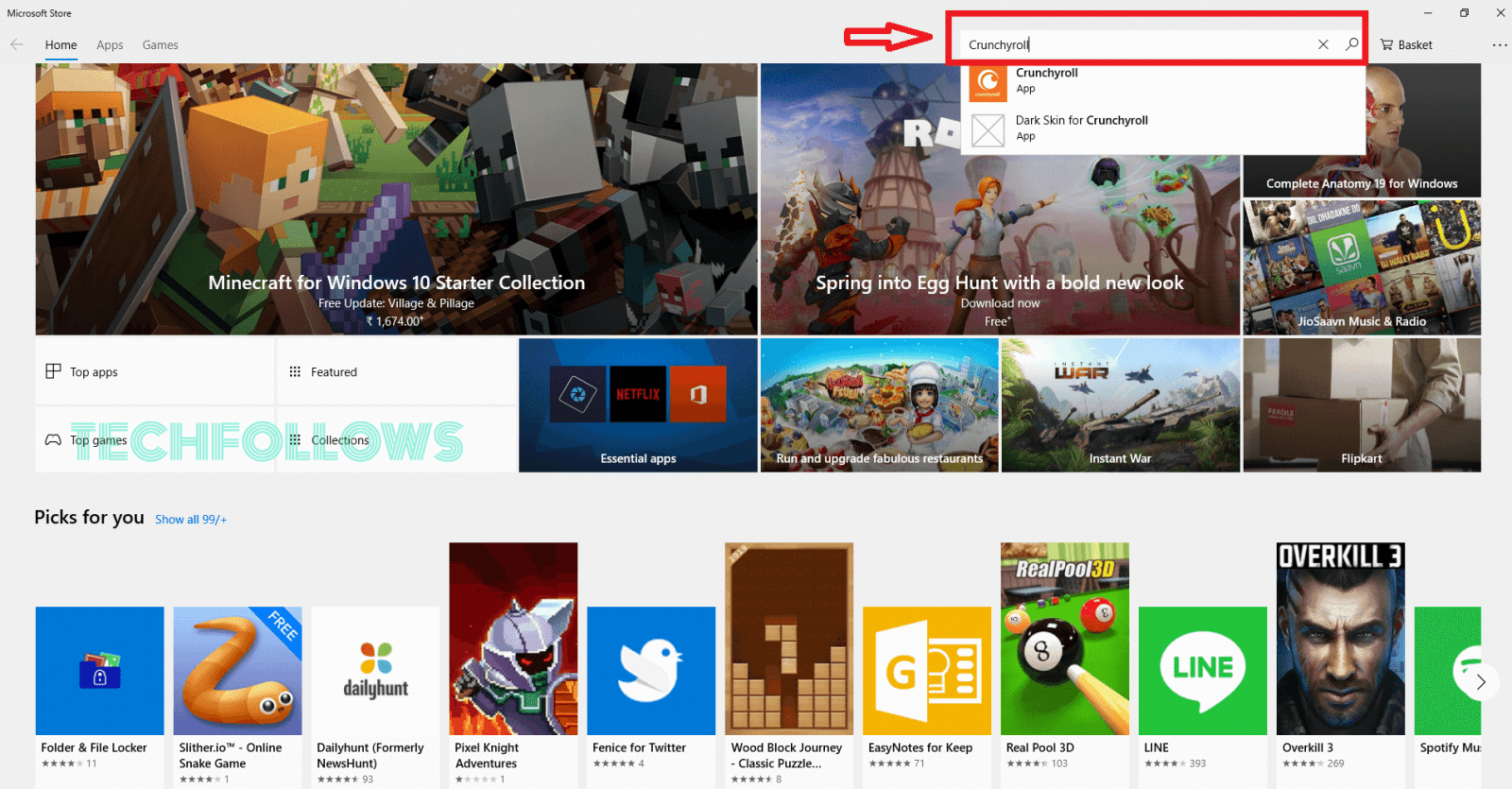Open the Overkill 3 game tile
The image size is (1512, 789).
coord(1341,639)
